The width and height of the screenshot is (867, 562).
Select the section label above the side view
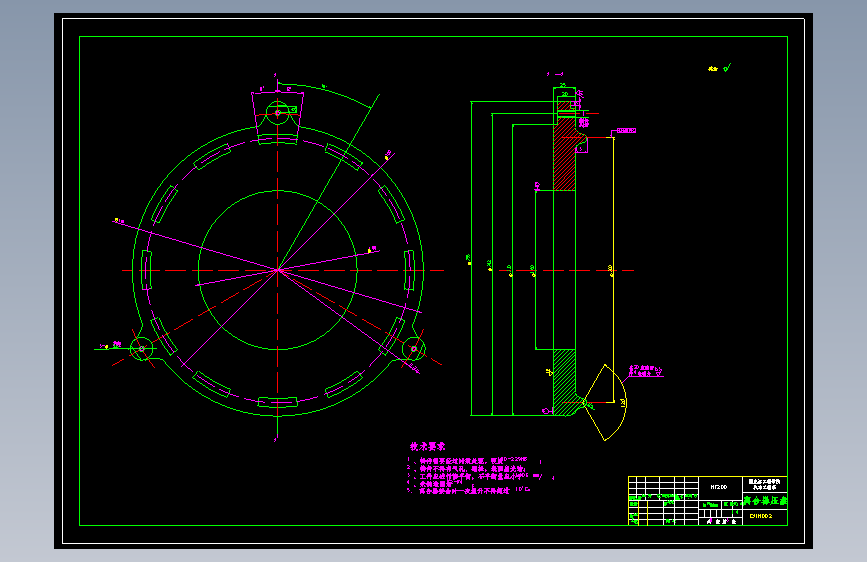pyautogui.click(x=555, y=74)
